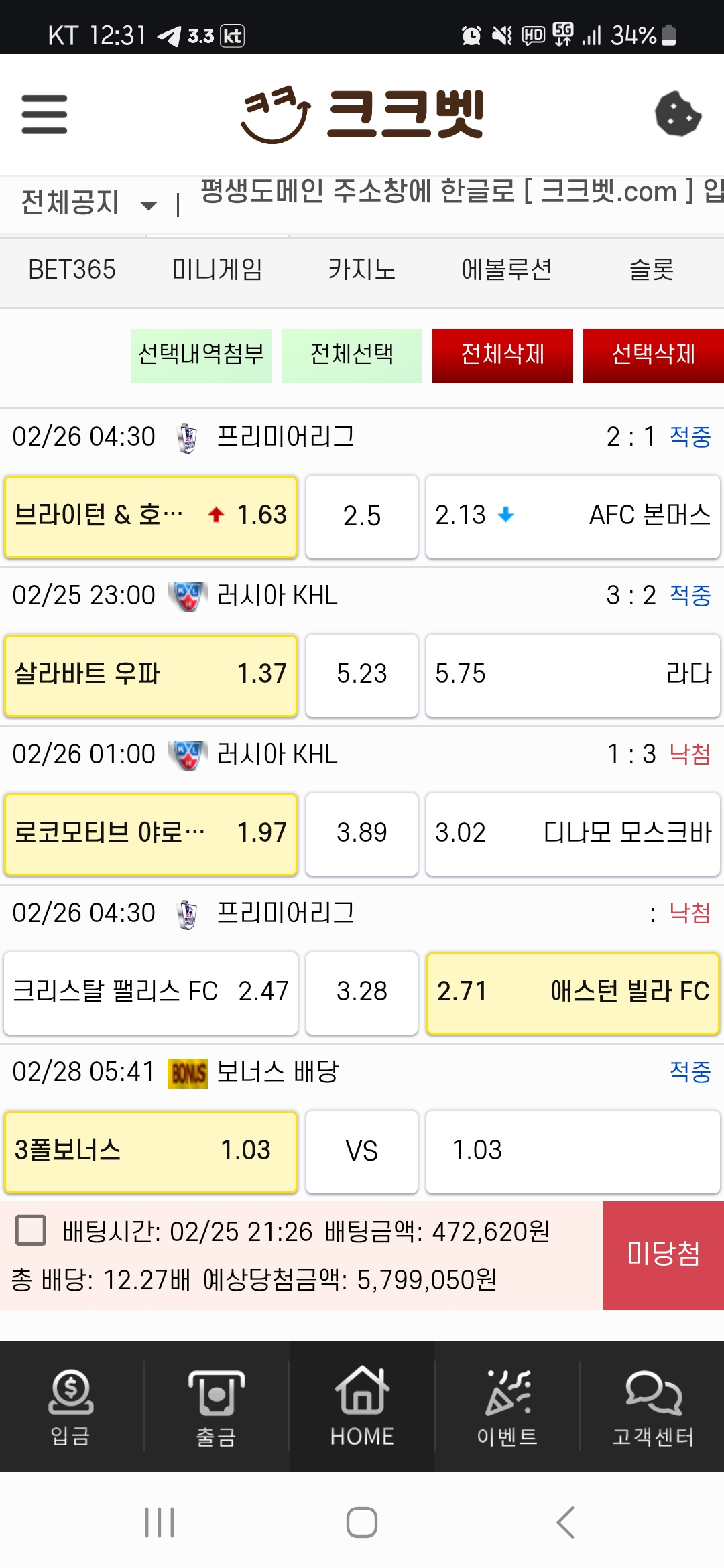Select the 에볼루션 tab
The image size is (724, 1568).
coord(507,269)
